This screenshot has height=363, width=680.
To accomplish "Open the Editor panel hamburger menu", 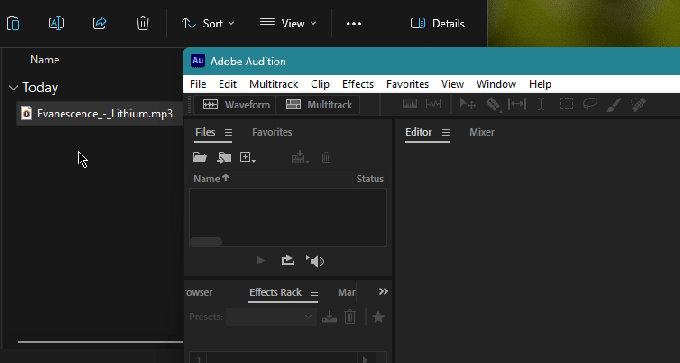I will (x=446, y=133).
